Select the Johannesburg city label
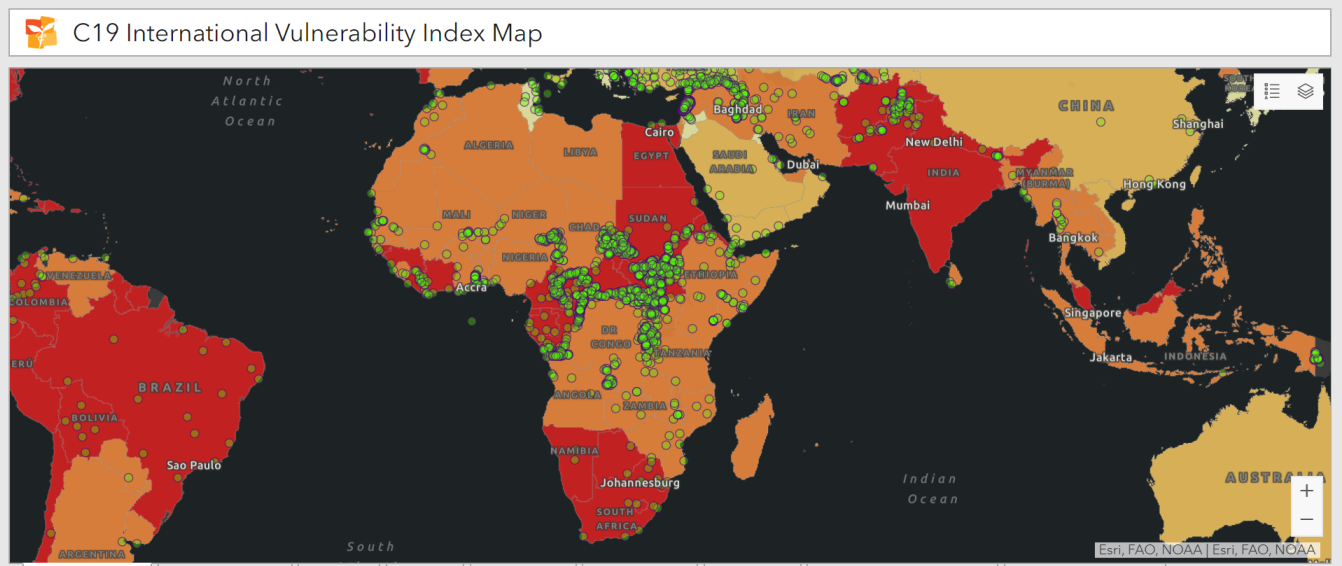Image resolution: width=1342 pixels, height=566 pixels. pyautogui.click(x=639, y=483)
